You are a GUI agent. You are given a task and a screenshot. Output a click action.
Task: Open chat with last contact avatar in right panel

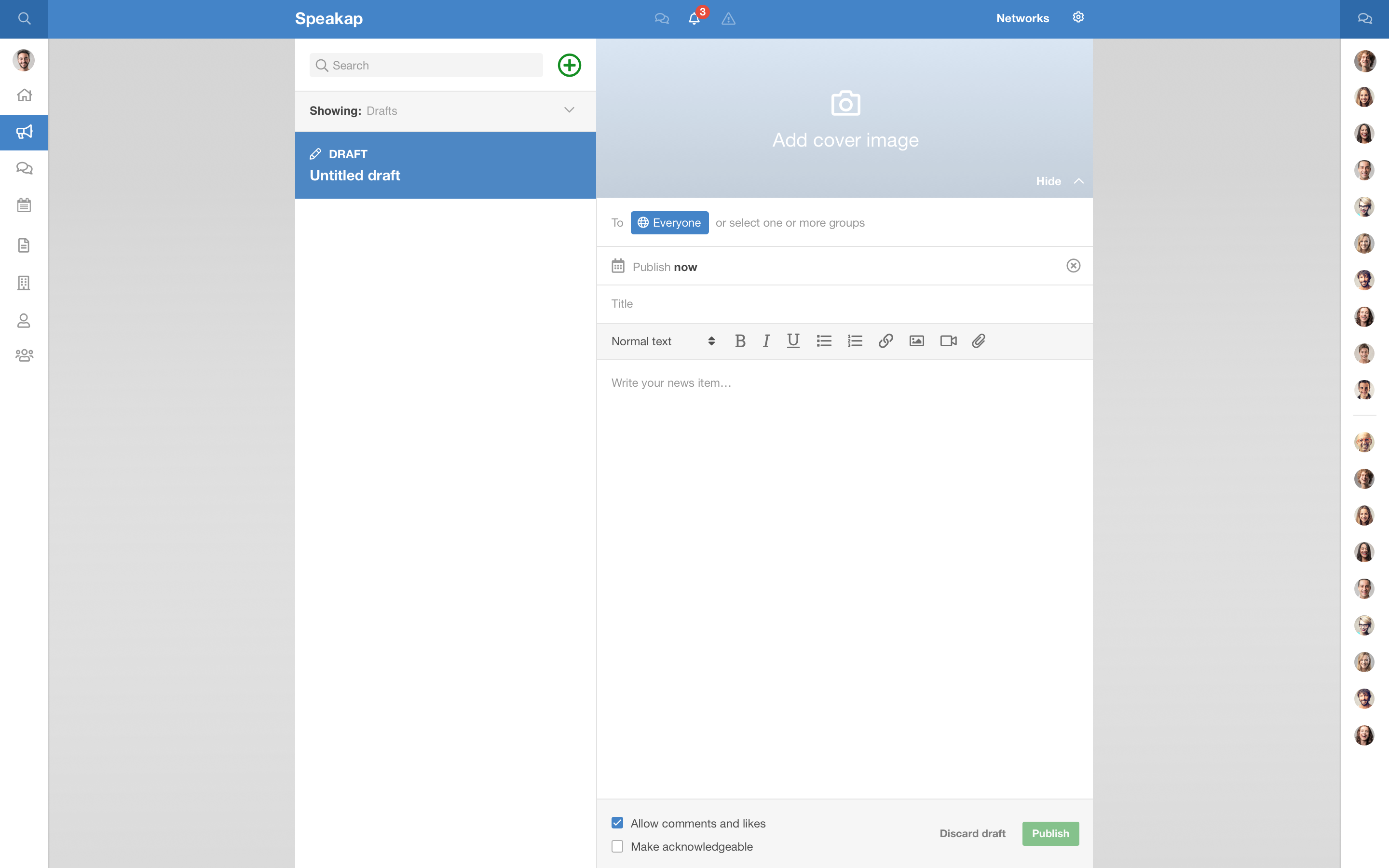[1364, 735]
